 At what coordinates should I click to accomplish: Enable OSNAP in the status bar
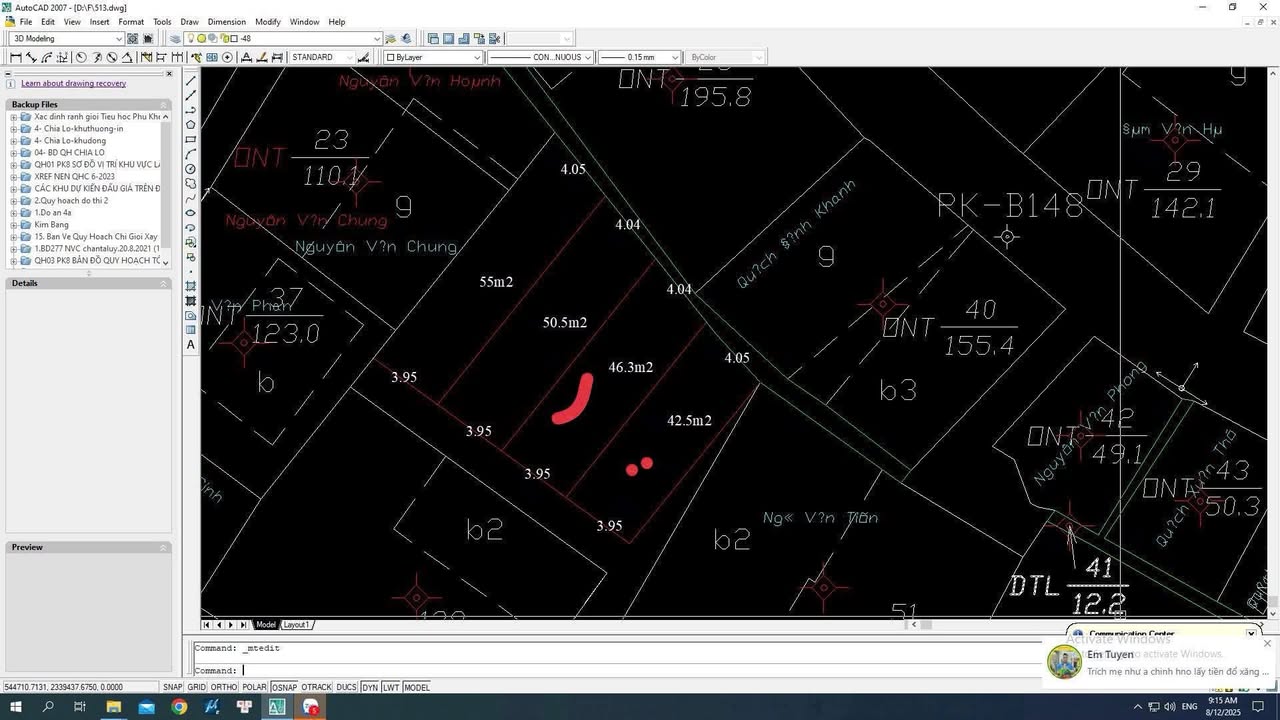(x=284, y=687)
